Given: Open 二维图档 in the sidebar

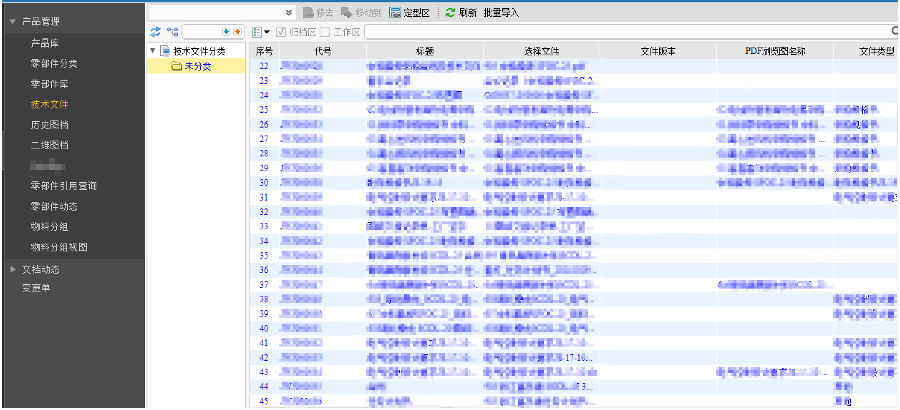Looking at the screenshot, I should click(49, 145).
